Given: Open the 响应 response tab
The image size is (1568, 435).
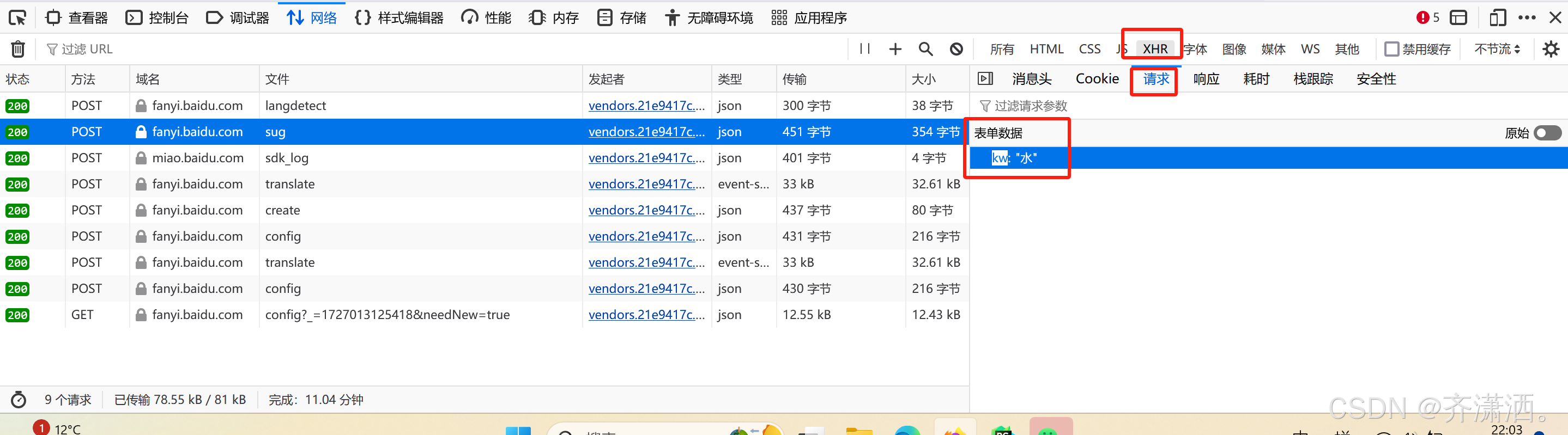Looking at the screenshot, I should 1206,78.
